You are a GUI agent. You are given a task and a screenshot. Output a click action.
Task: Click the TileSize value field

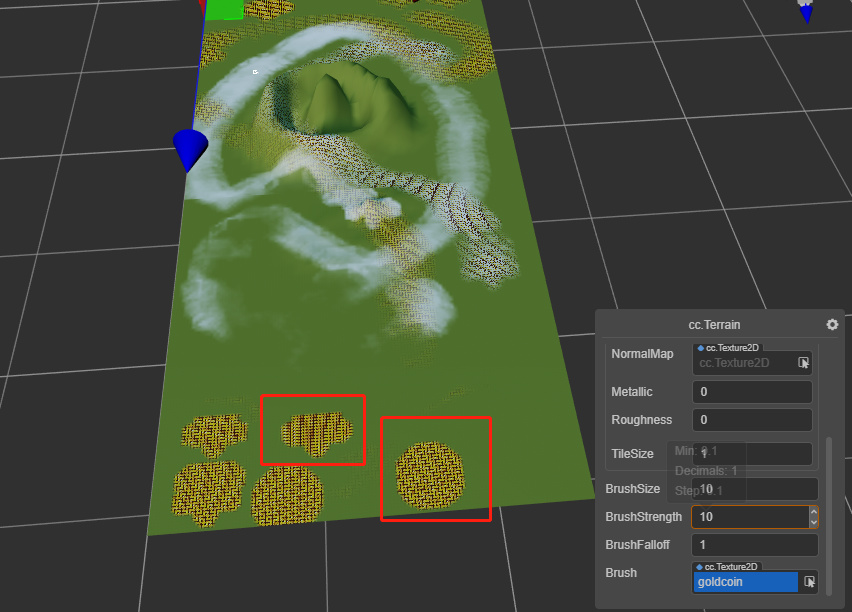point(752,454)
